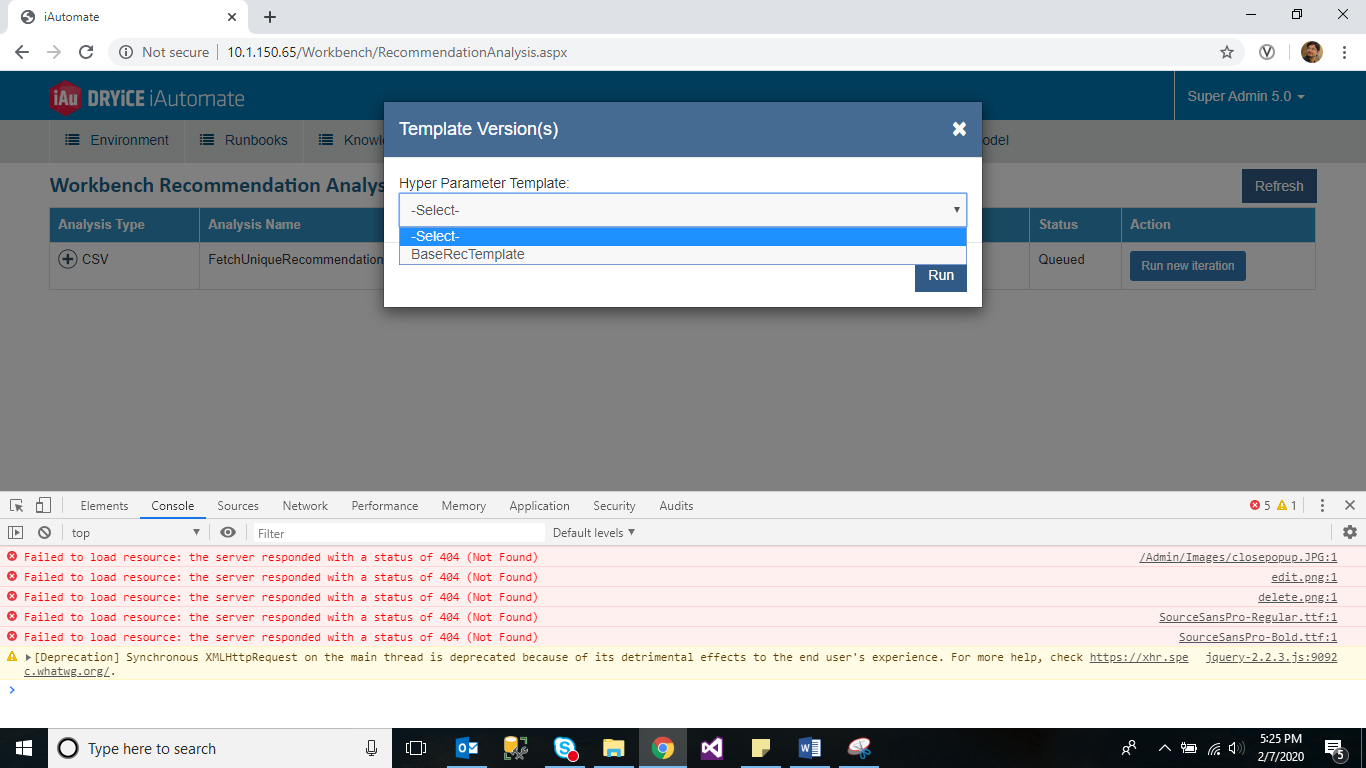Switch to the Application tab
This screenshot has height=768, width=1366.
tap(539, 506)
